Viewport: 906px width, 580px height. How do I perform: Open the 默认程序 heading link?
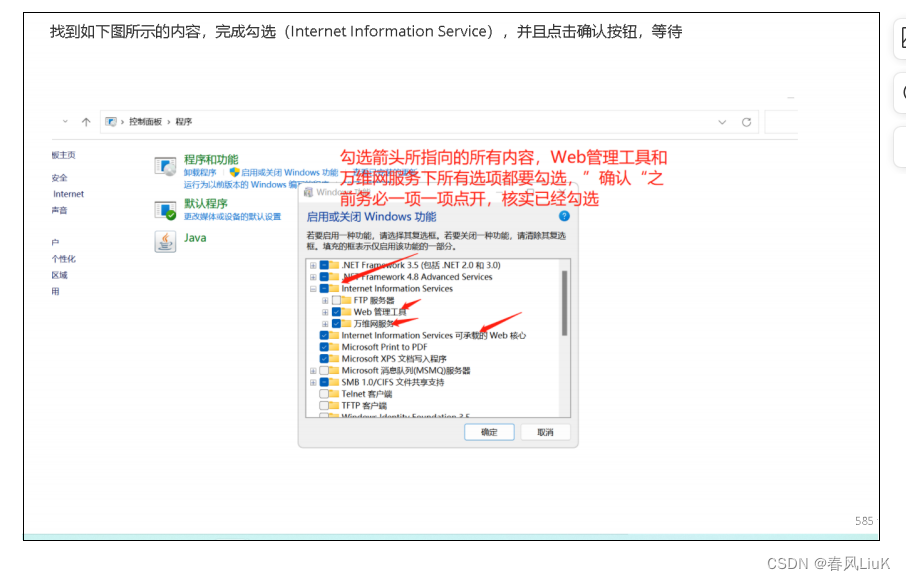(x=206, y=203)
